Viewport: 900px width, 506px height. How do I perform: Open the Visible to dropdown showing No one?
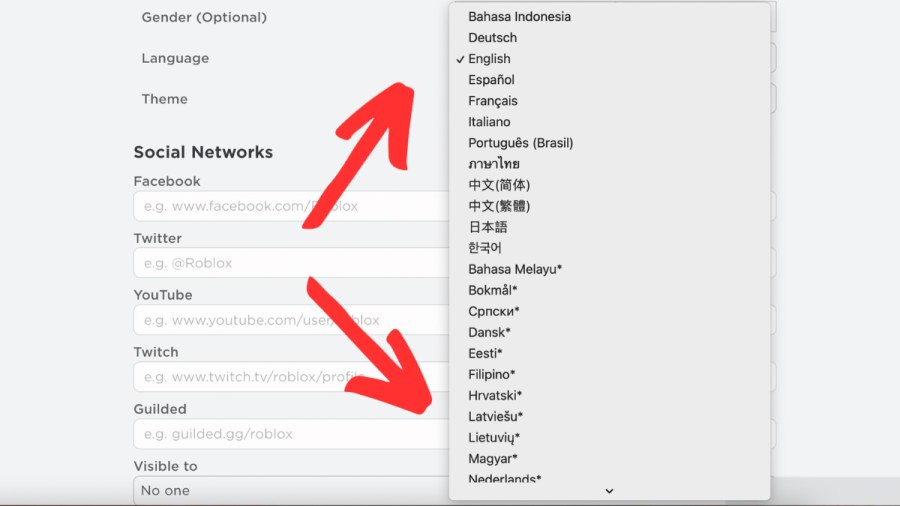click(x=290, y=490)
